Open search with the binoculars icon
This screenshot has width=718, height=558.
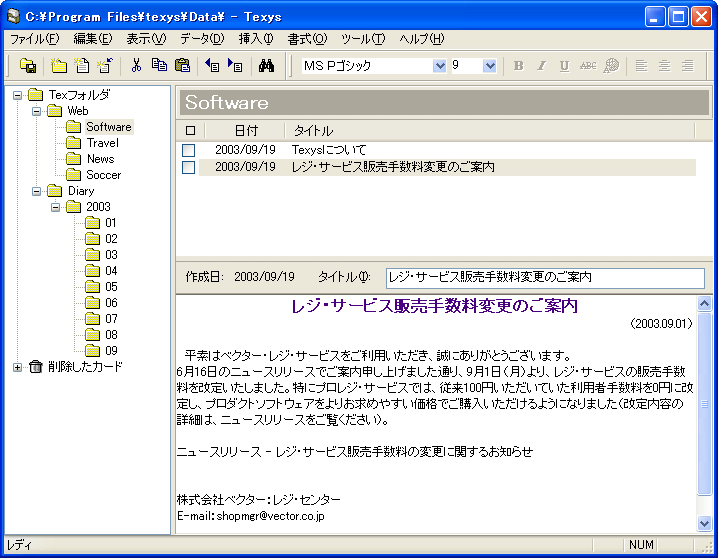pos(266,65)
